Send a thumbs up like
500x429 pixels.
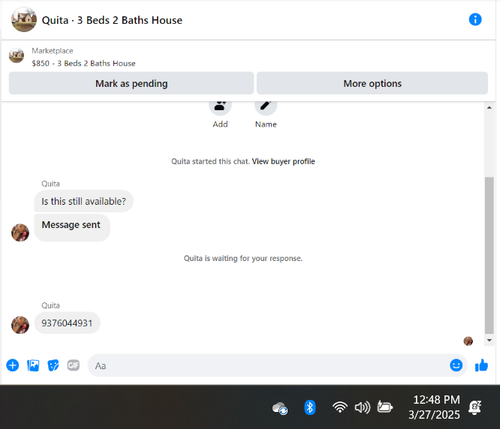tap(482, 365)
